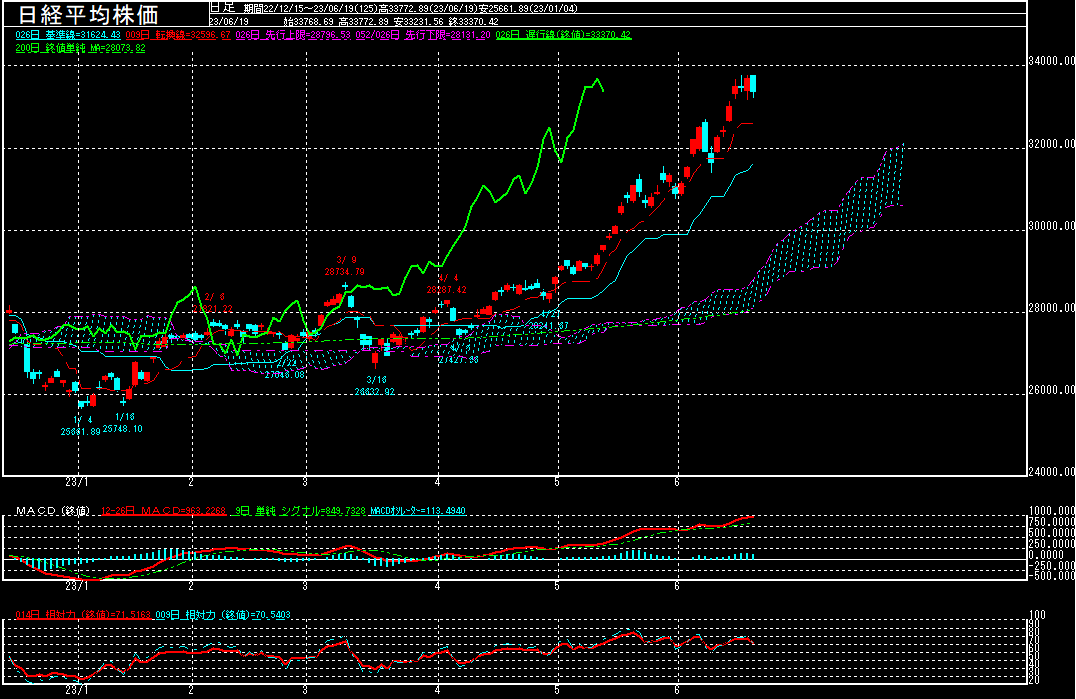Click the 4/4 high annotation 28287.42
This screenshot has width=1076, height=699.
pos(447,284)
